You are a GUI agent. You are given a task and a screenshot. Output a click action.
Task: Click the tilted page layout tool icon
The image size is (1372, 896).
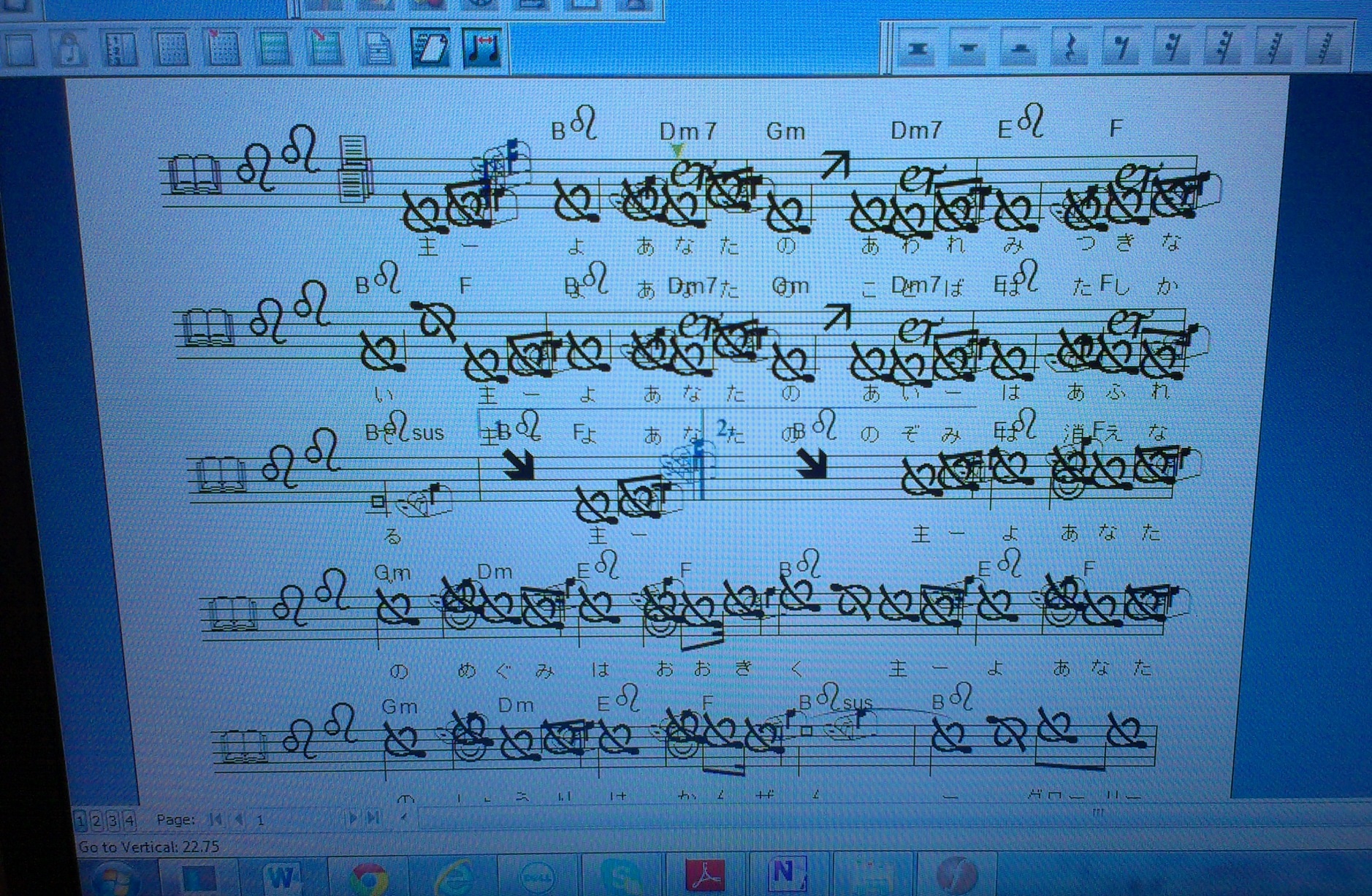click(430, 48)
